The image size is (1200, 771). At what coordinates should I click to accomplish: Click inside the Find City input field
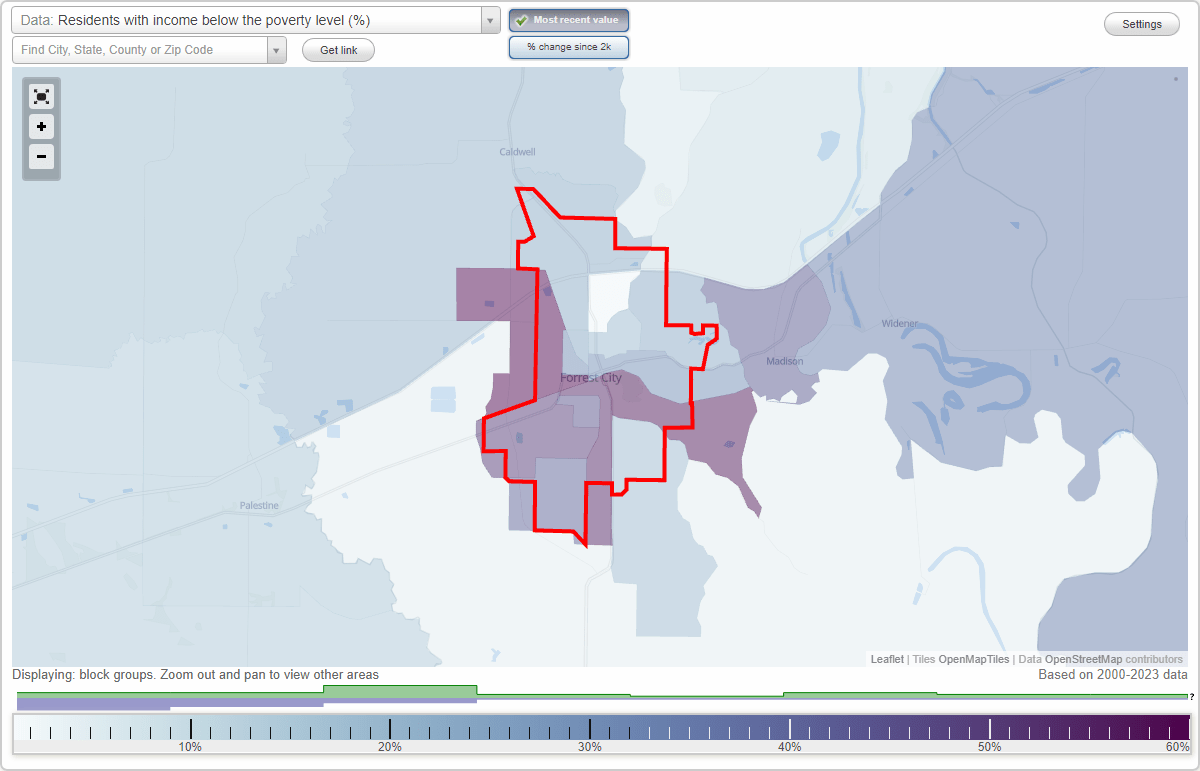[130, 49]
